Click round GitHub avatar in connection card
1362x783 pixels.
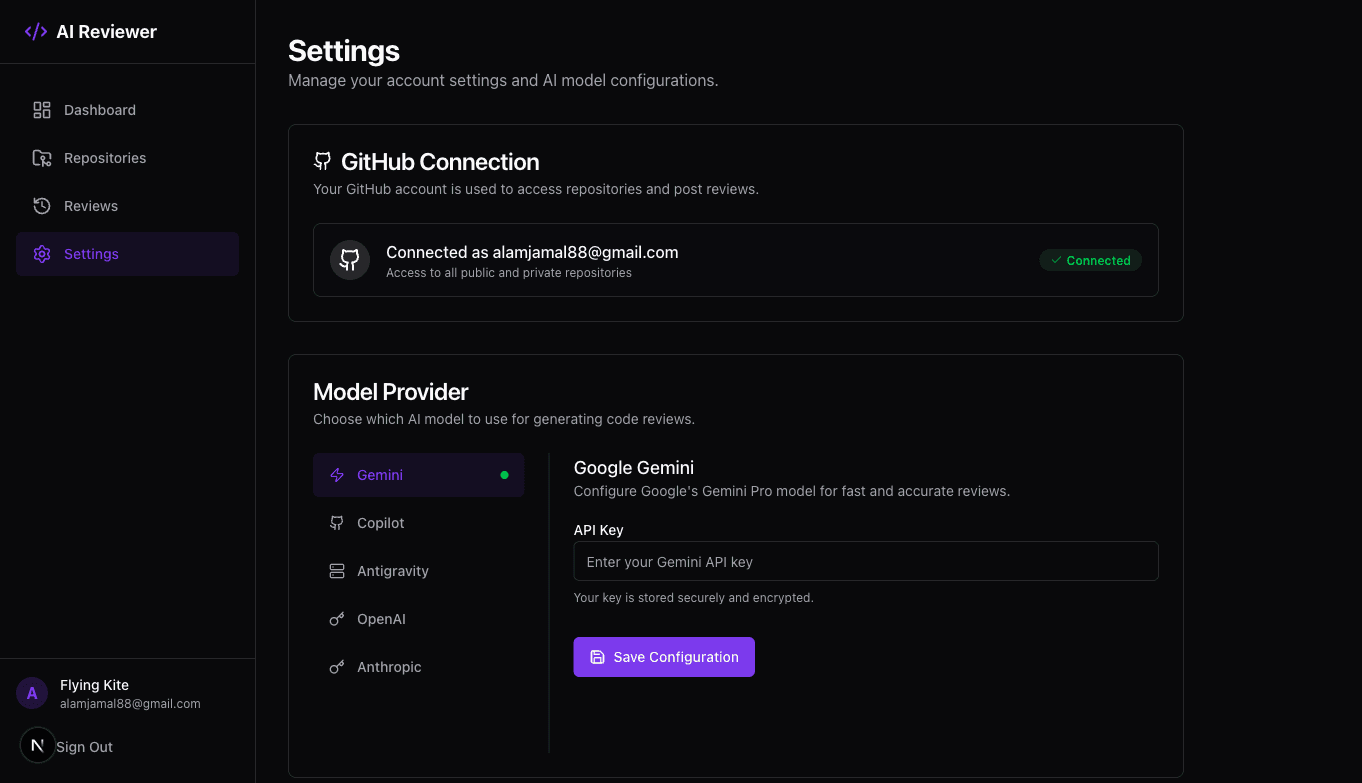point(350,260)
